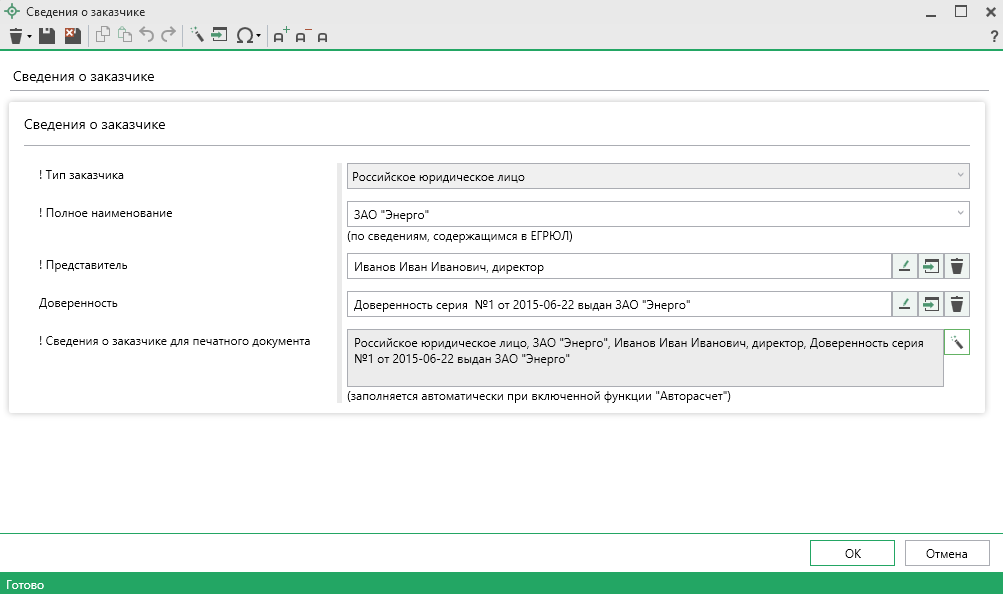Image resolution: width=1003 pixels, height=594 pixels.
Task: Click the magic wand autocalculation icon in the toolbar
Action: tap(196, 36)
